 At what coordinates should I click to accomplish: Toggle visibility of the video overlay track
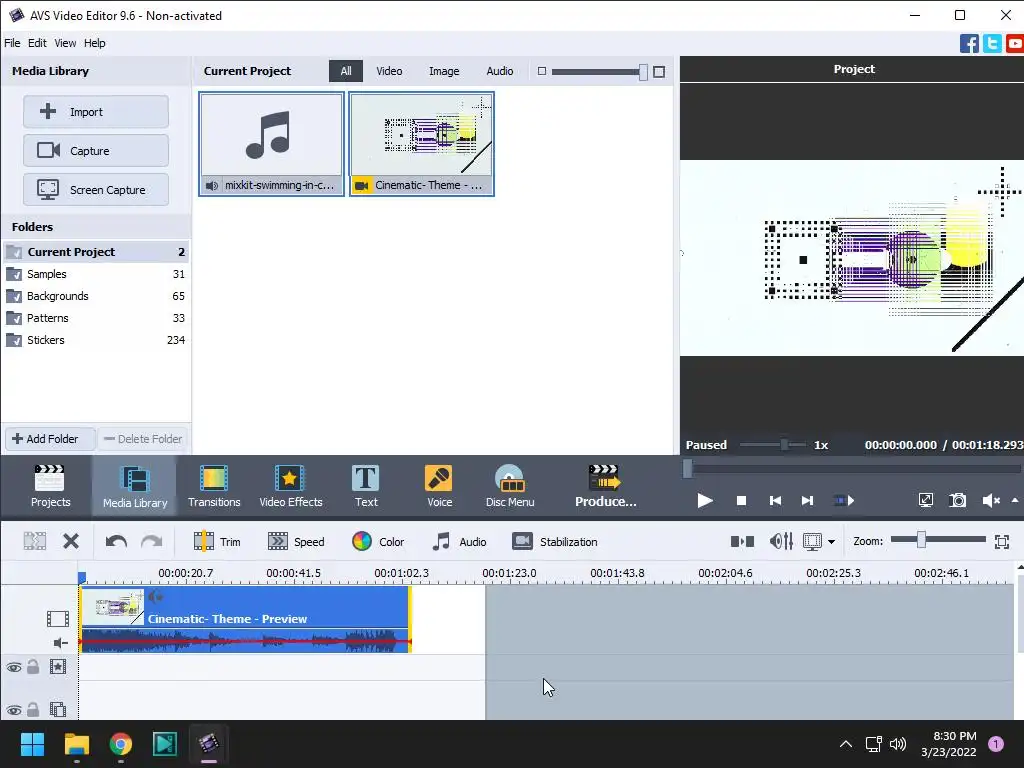point(14,710)
